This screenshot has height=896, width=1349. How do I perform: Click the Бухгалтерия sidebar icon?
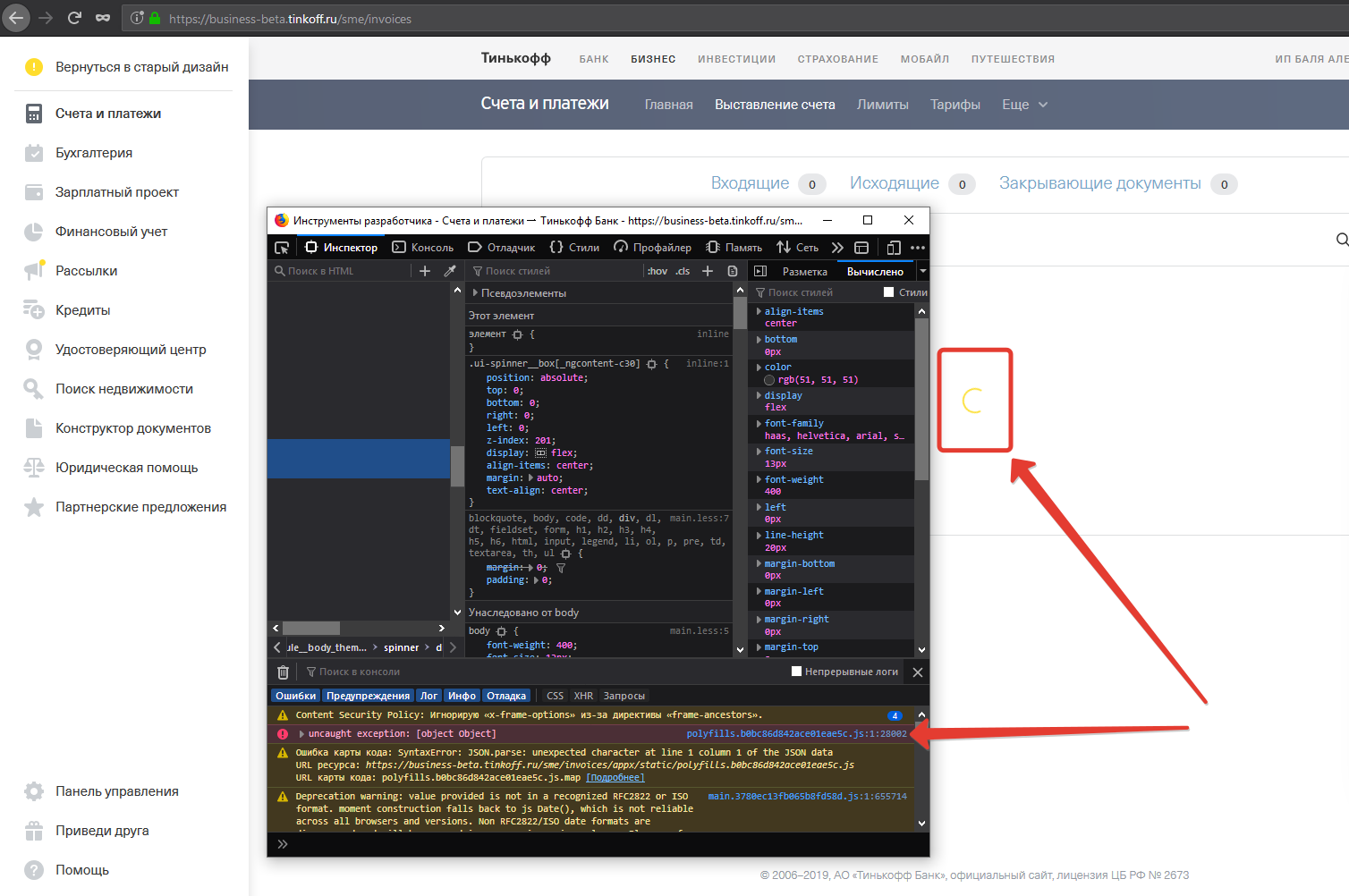point(34,153)
